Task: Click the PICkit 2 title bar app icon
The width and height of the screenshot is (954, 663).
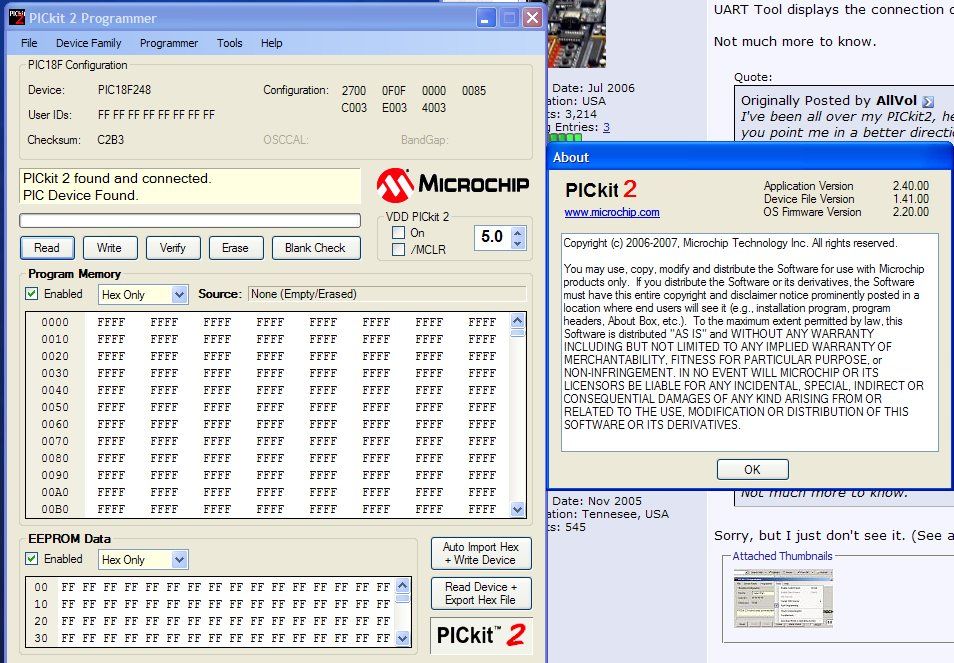Action: point(17,17)
